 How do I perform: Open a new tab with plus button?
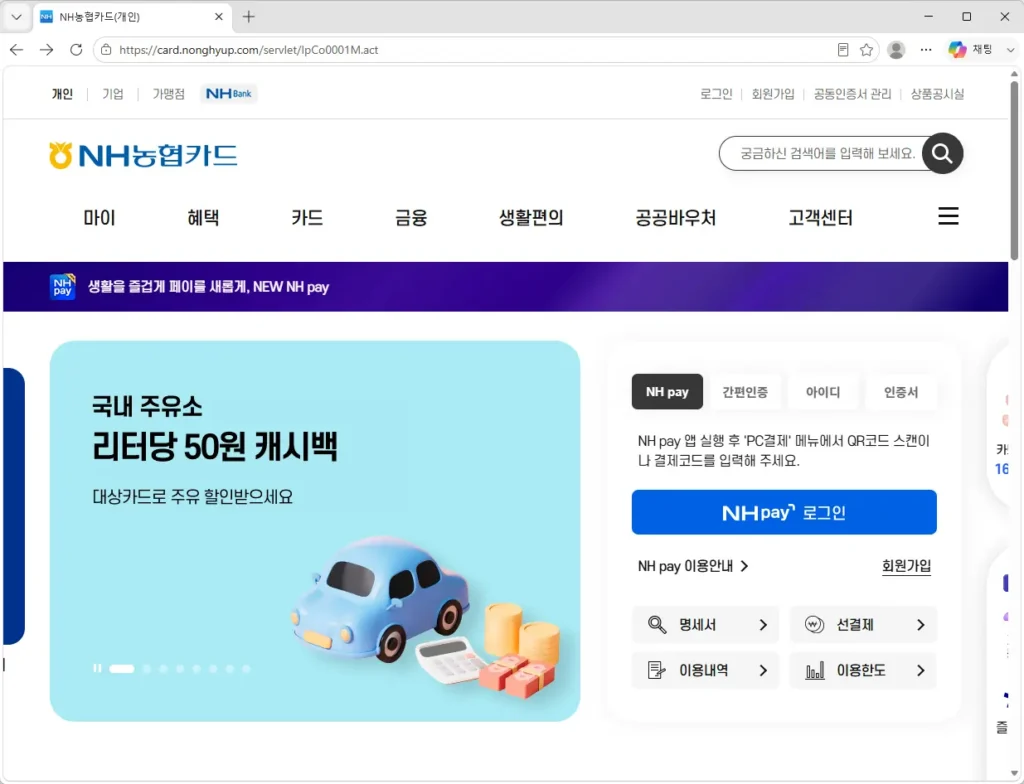(249, 17)
